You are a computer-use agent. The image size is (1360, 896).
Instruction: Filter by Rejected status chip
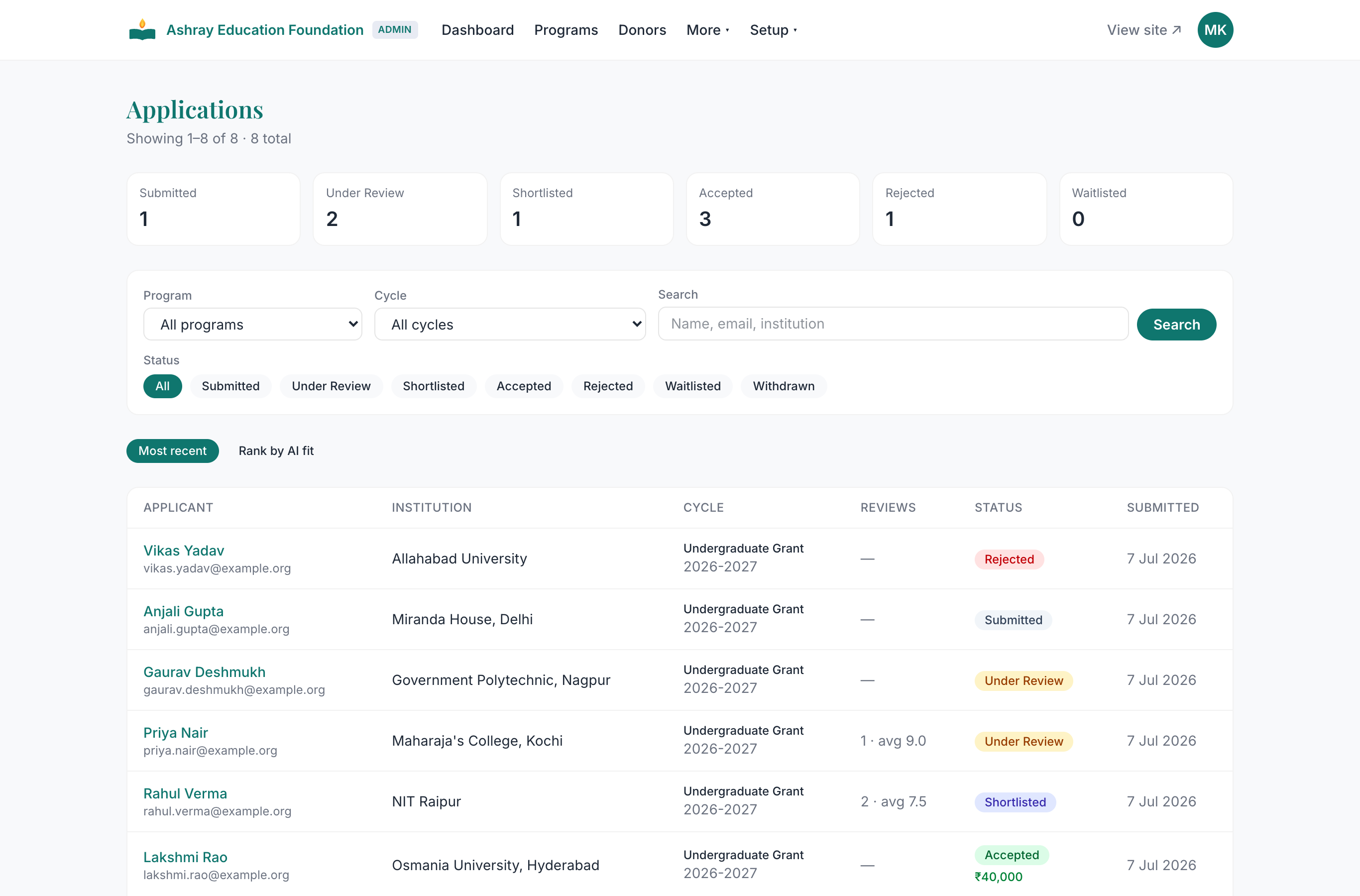[607, 386]
